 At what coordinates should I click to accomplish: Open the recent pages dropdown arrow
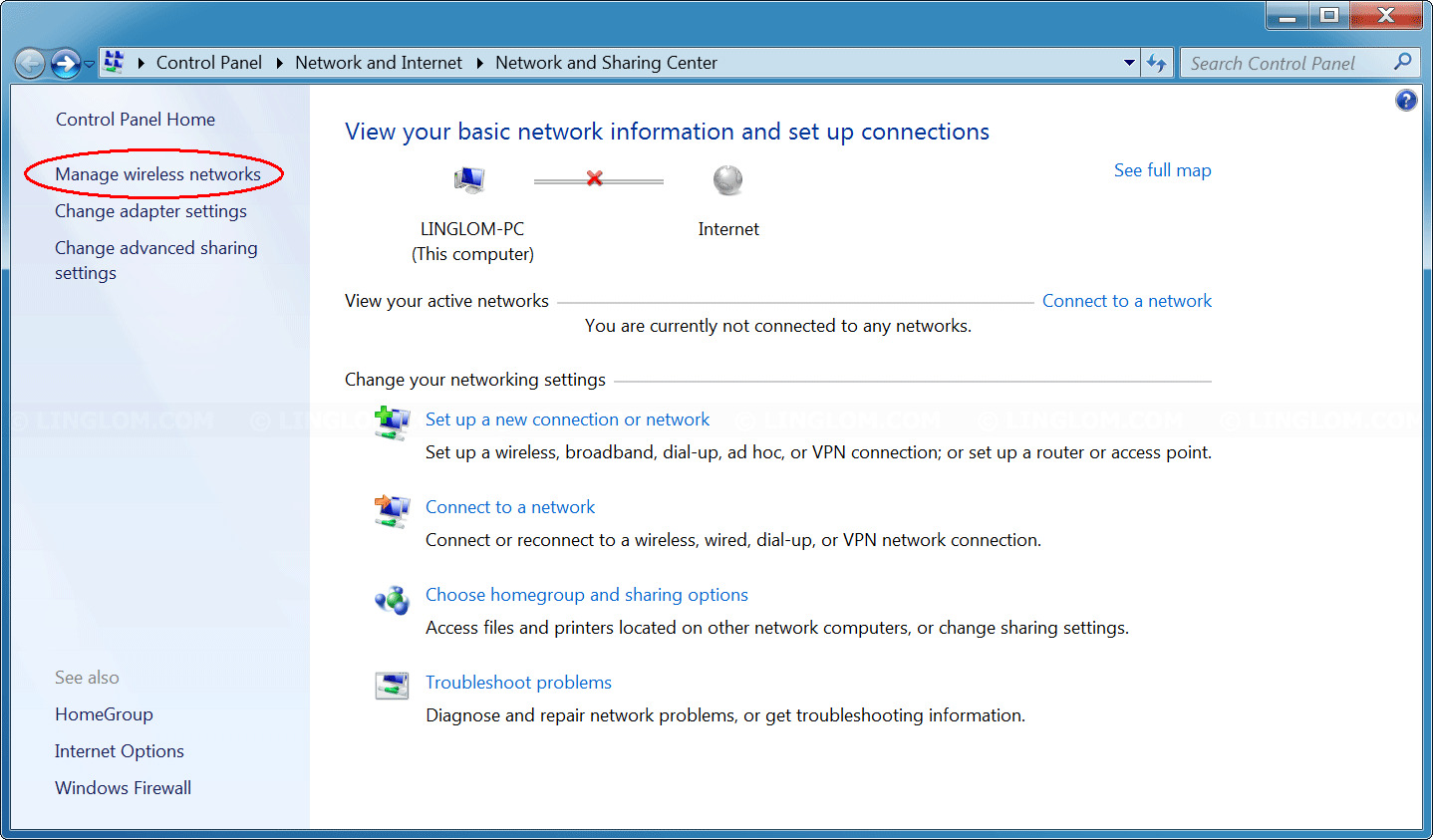click(x=90, y=64)
